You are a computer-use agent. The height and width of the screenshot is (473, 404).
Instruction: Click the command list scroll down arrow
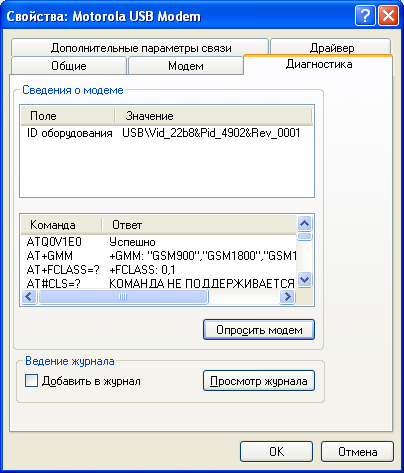point(304,279)
